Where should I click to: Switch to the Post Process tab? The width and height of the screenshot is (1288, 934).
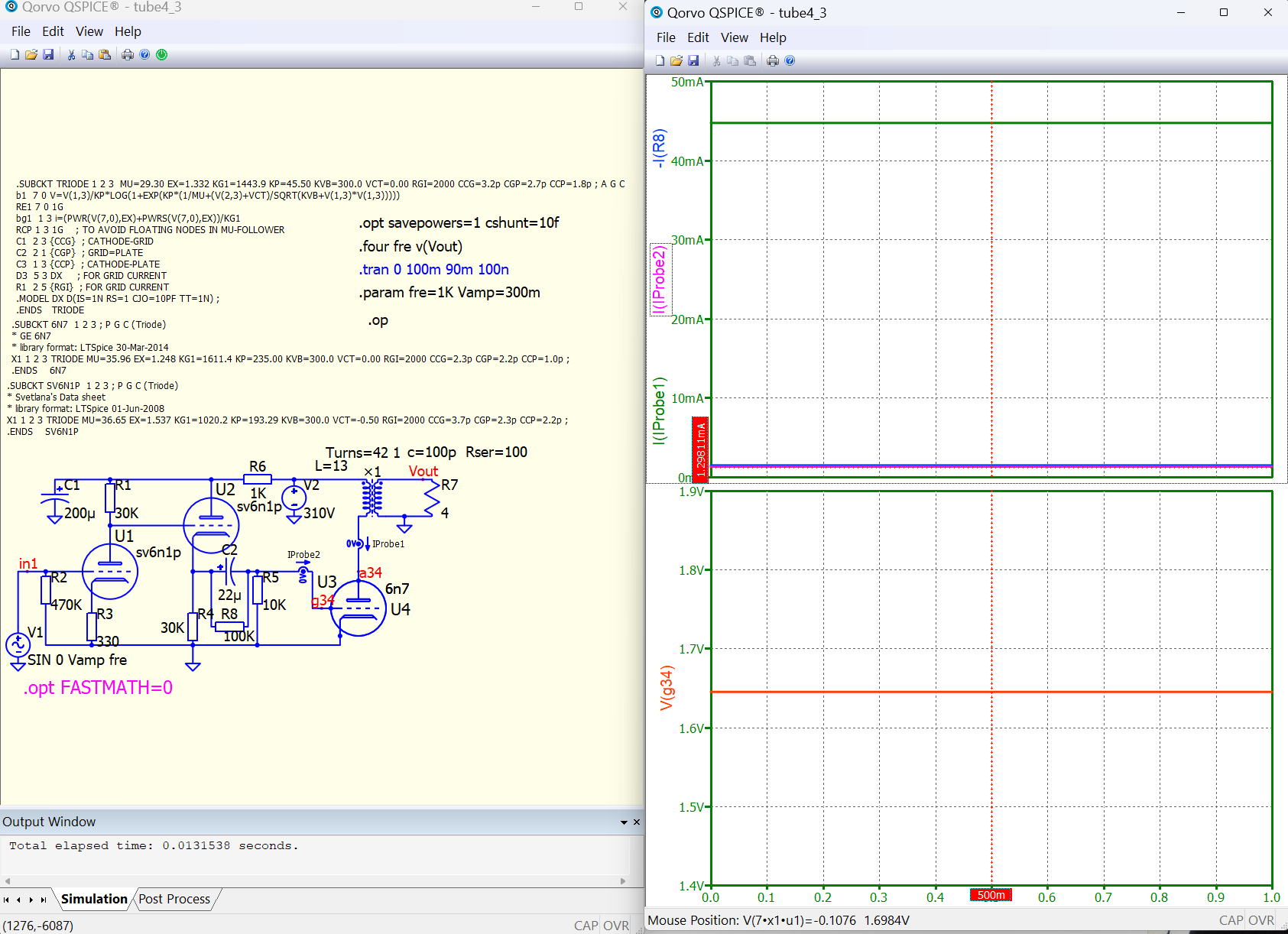[174, 899]
